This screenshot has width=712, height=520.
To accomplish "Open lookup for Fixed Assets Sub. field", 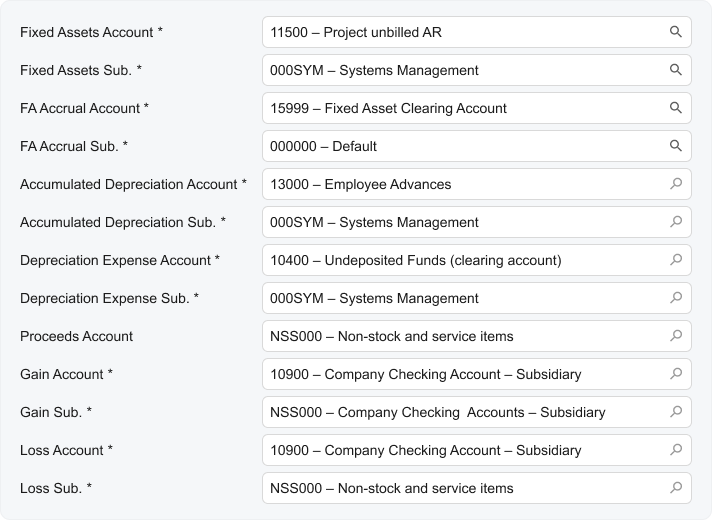I will click(x=676, y=70).
